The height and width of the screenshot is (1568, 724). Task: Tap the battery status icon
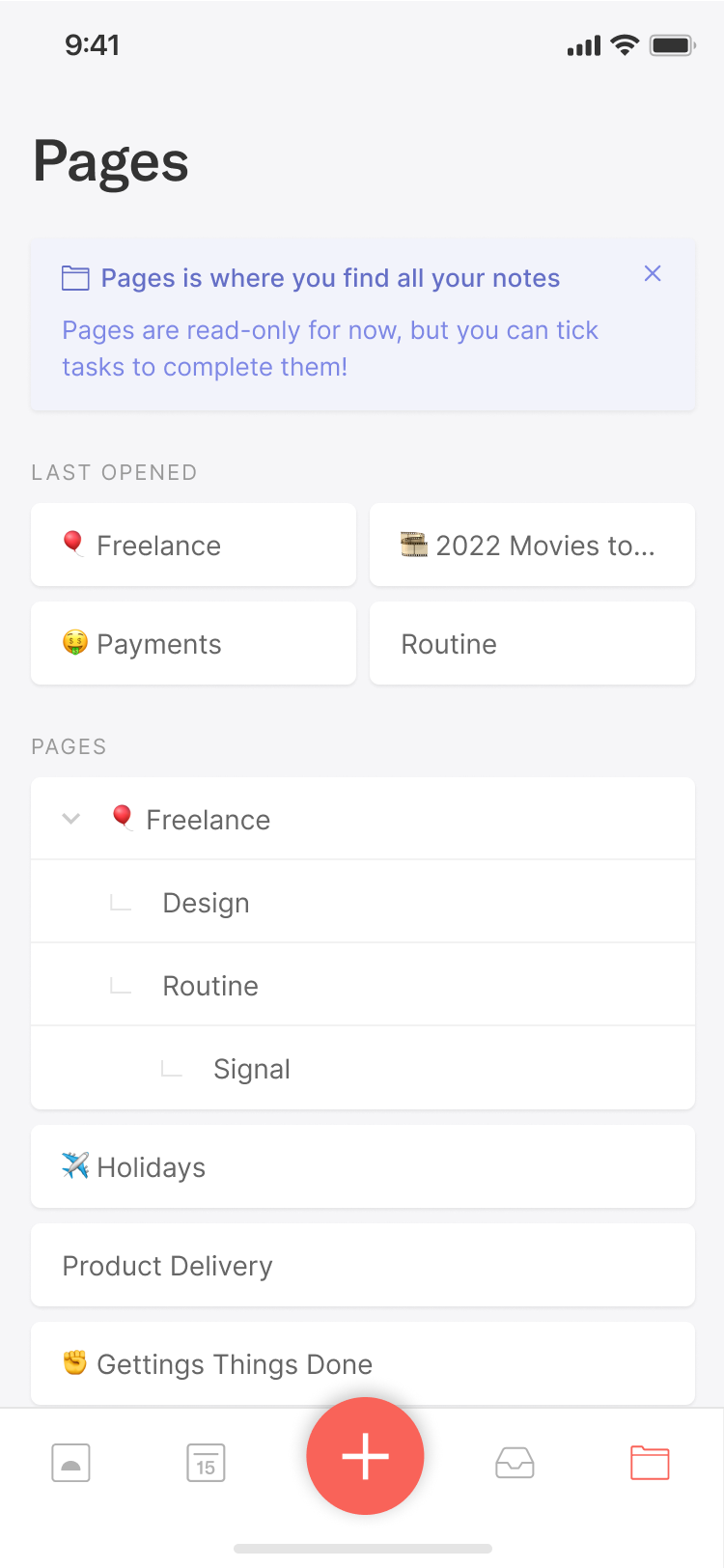coord(672,45)
